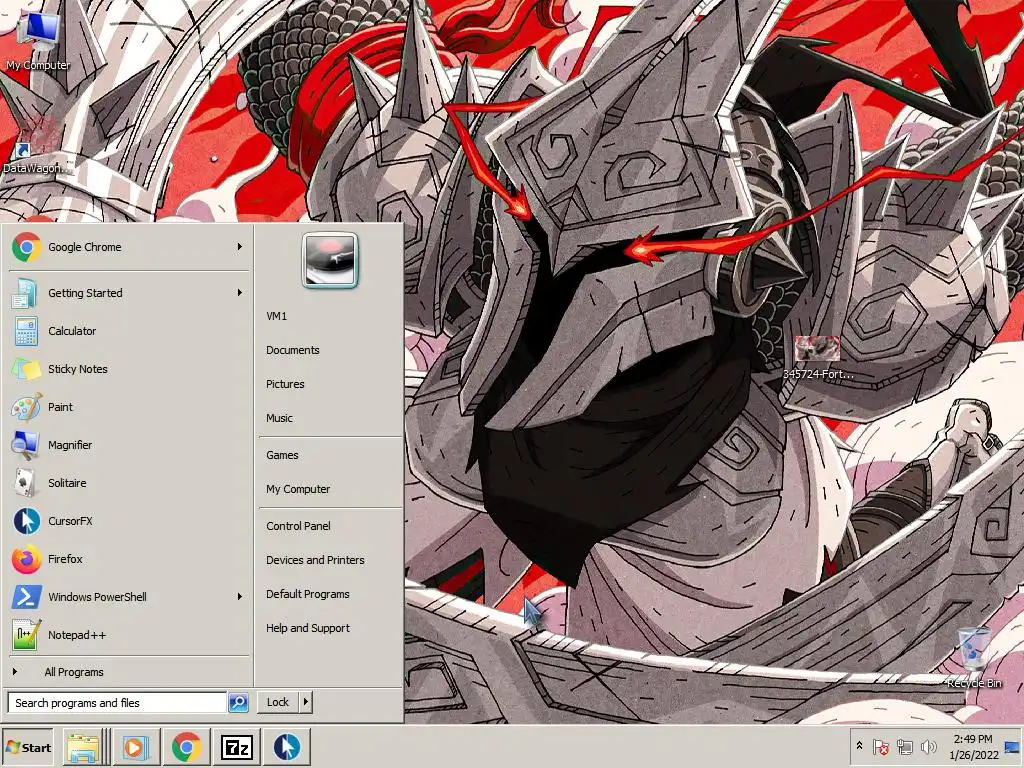Viewport: 1024px width, 768px height.
Task: Open Sticky Notes program
Action: tap(129, 369)
